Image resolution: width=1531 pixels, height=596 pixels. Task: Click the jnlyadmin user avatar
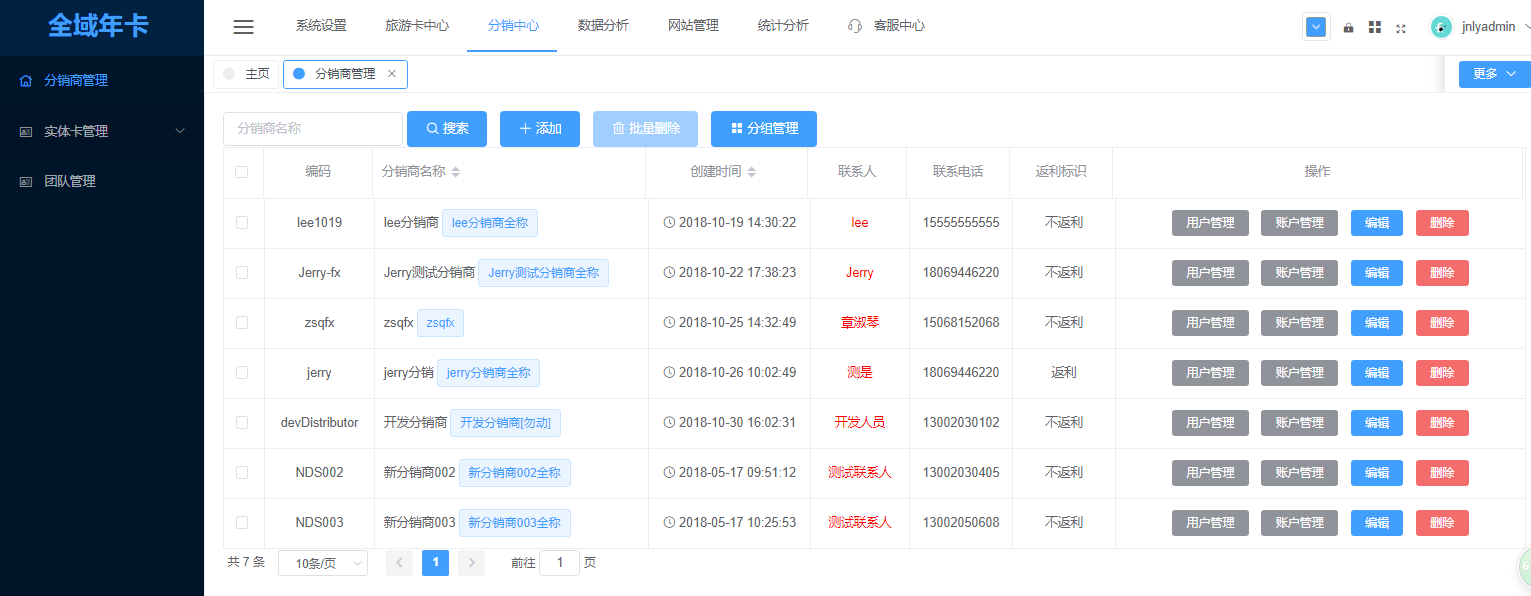1441,27
